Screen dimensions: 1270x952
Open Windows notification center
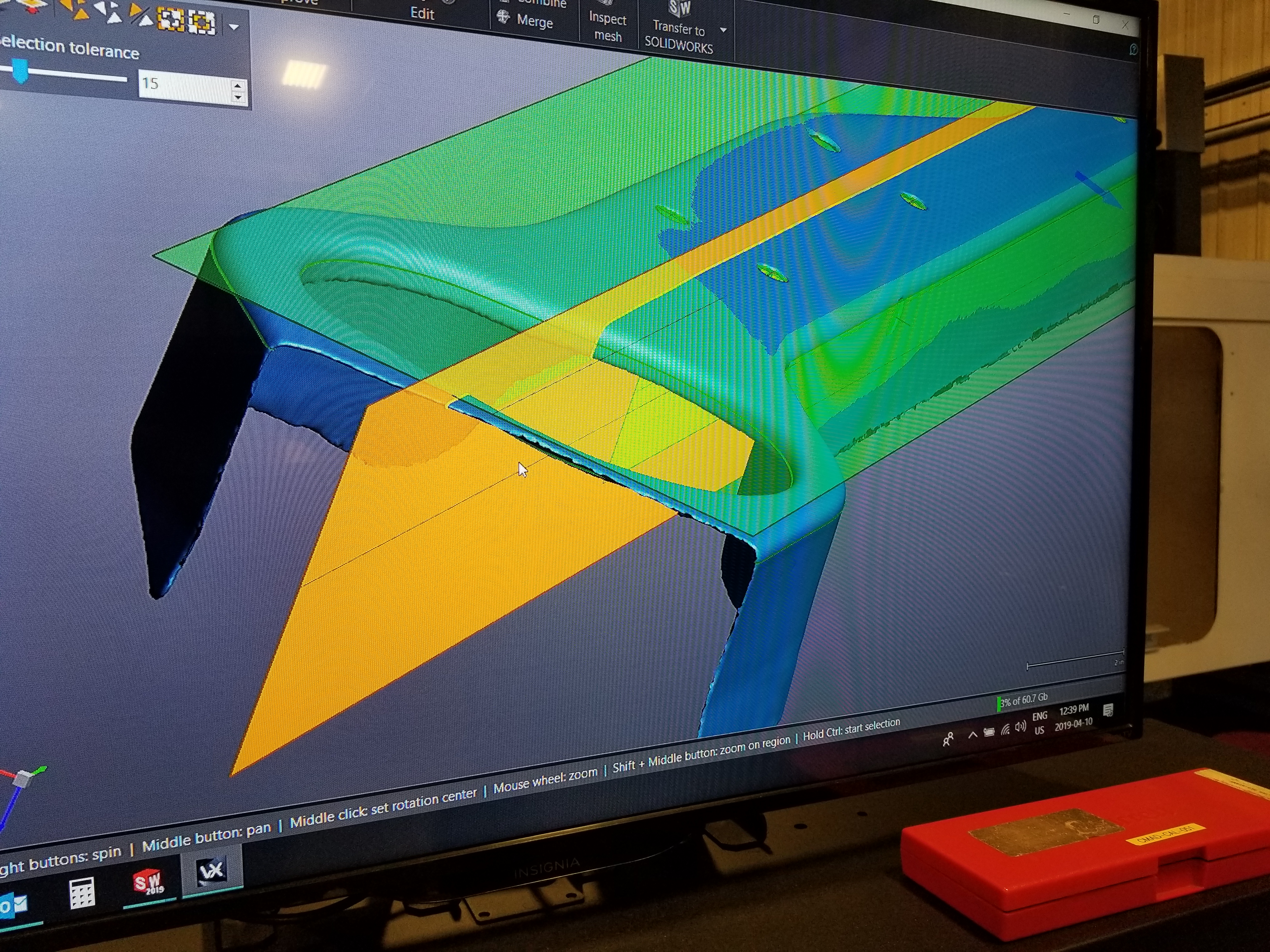1108,711
